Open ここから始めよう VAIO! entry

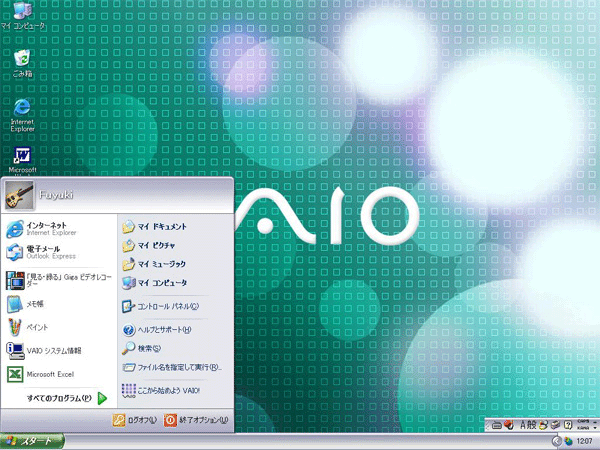tap(161, 391)
